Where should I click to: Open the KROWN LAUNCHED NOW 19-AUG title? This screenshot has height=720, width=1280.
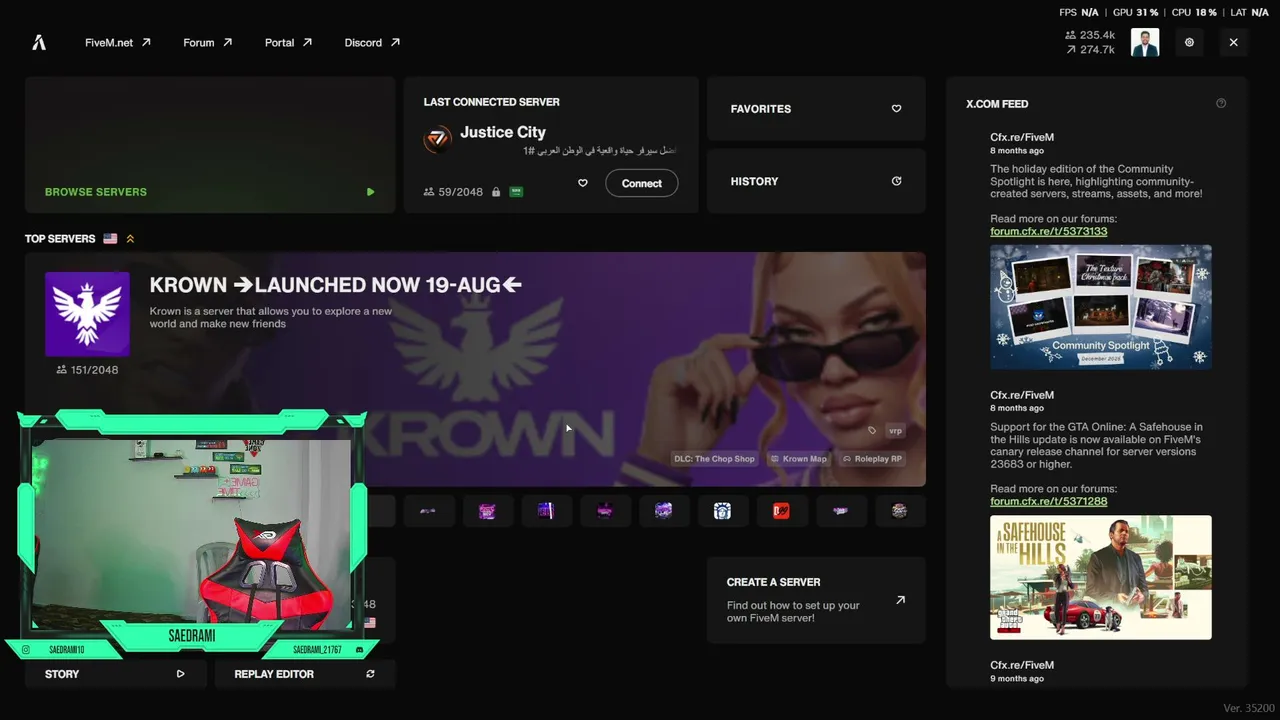pyautogui.click(x=336, y=285)
